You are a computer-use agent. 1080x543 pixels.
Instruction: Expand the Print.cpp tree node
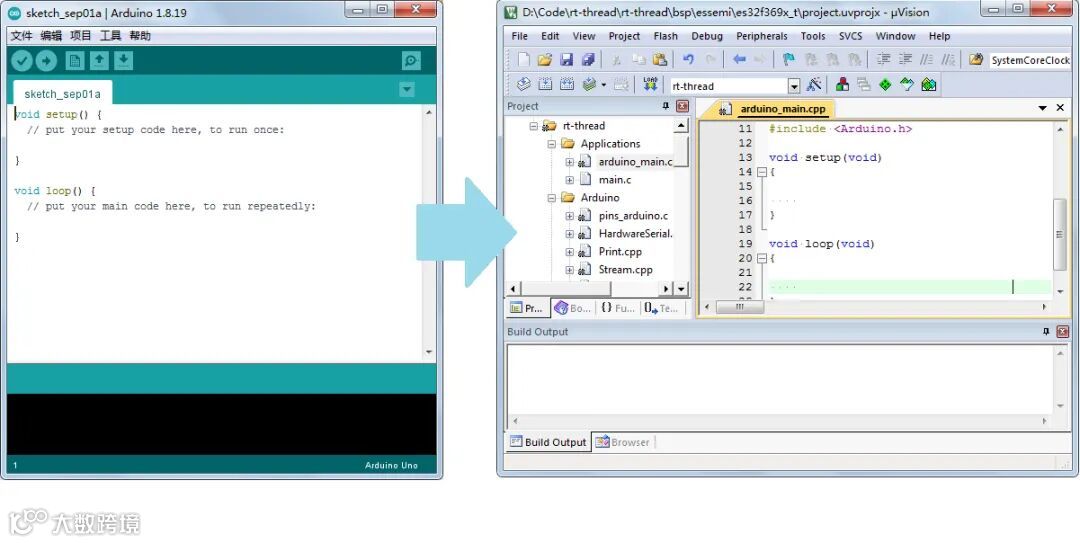[569, 252]
